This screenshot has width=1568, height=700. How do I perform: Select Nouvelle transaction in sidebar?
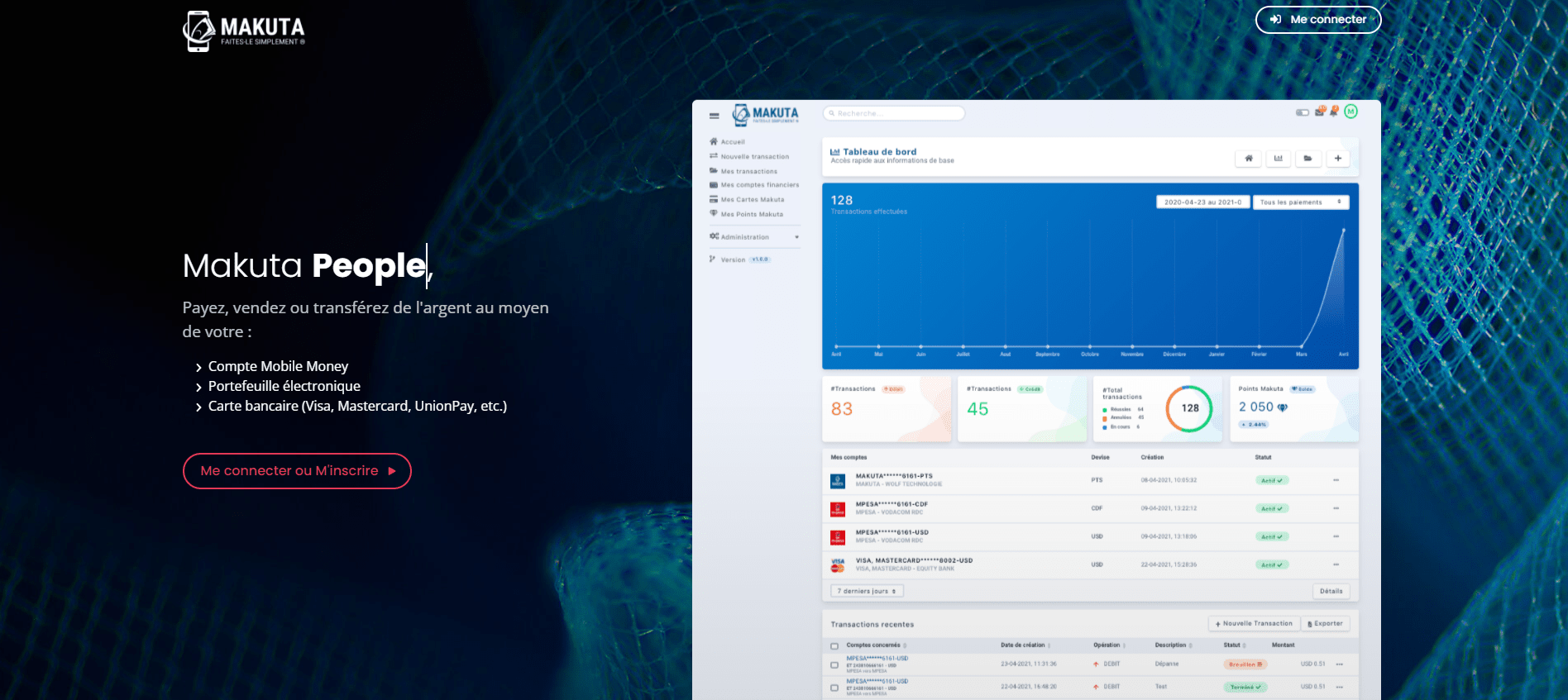[749, 157]
